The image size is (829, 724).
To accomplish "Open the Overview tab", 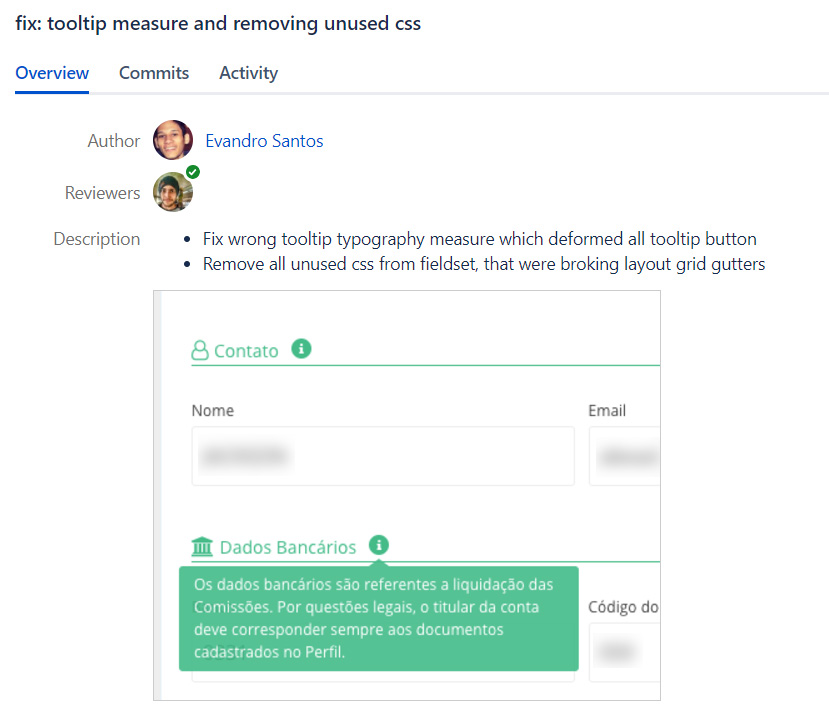I will tap(52, 73).
